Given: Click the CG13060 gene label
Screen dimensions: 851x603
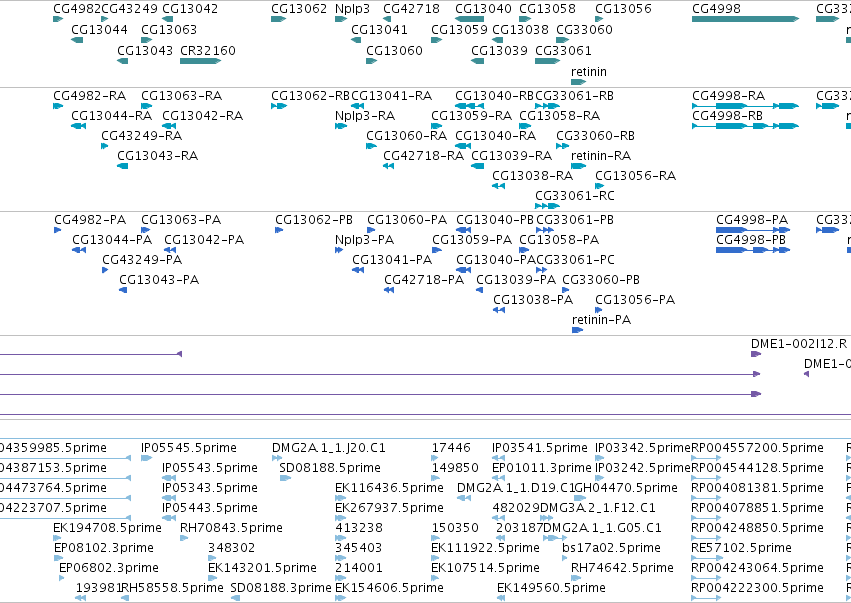Looking at the screenshot, I should 395,50.
